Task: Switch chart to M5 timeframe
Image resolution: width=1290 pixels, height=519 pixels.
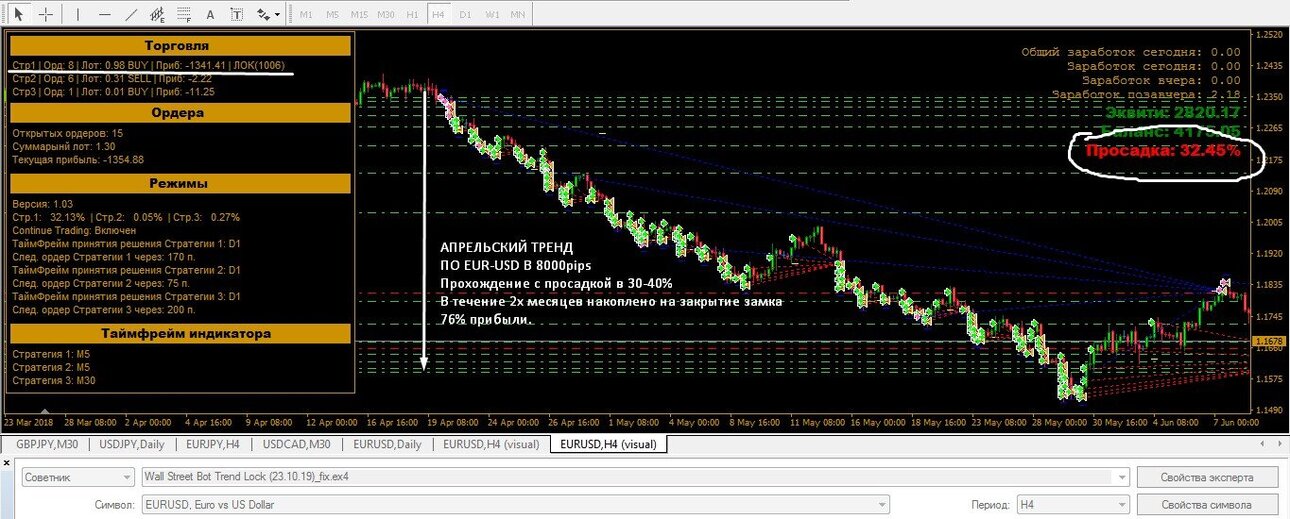Action: click(x=332, y=15)
